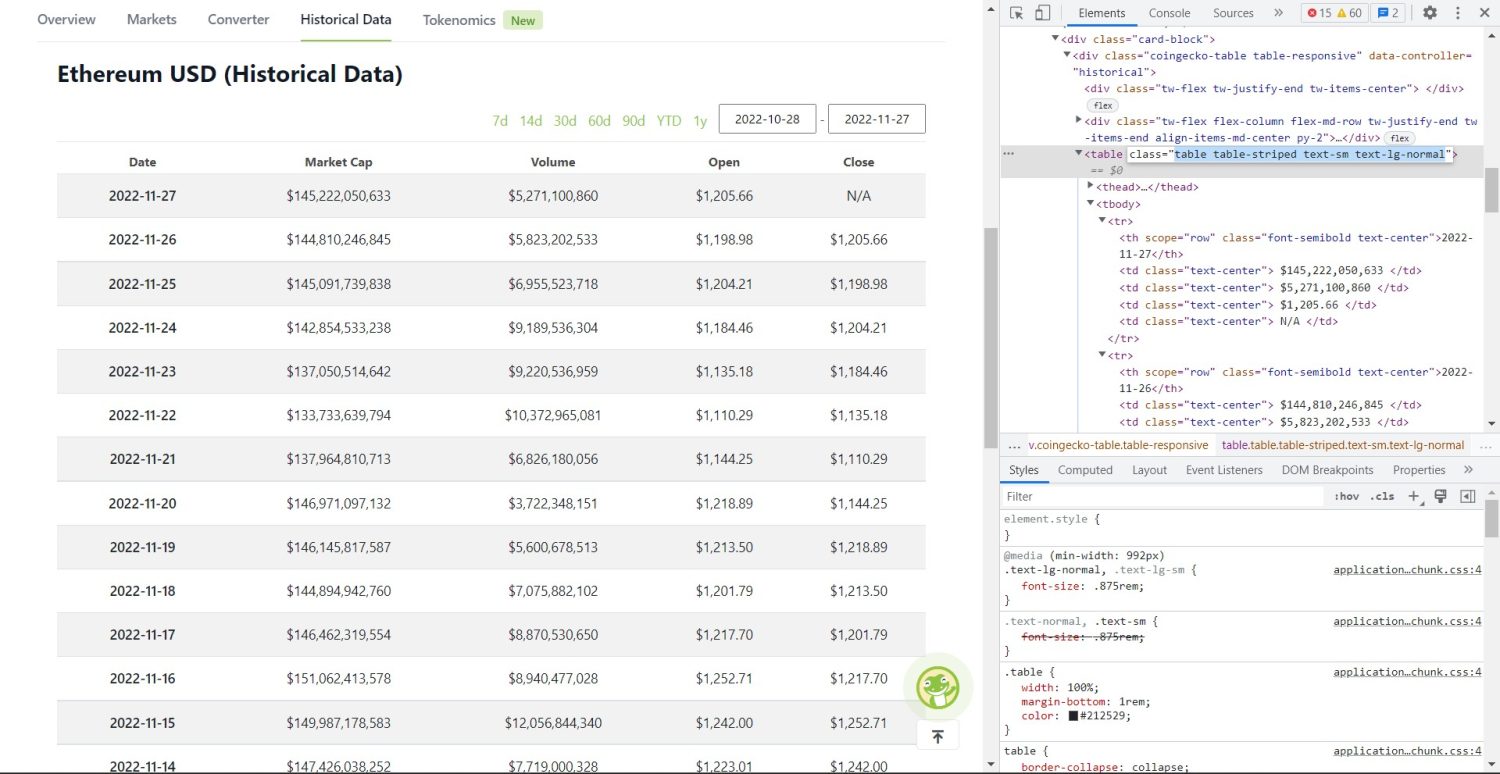This screenshot has width=1500, height=774.
Task: Add a new style rule with the plus icon
Action: pos(1414,496)
